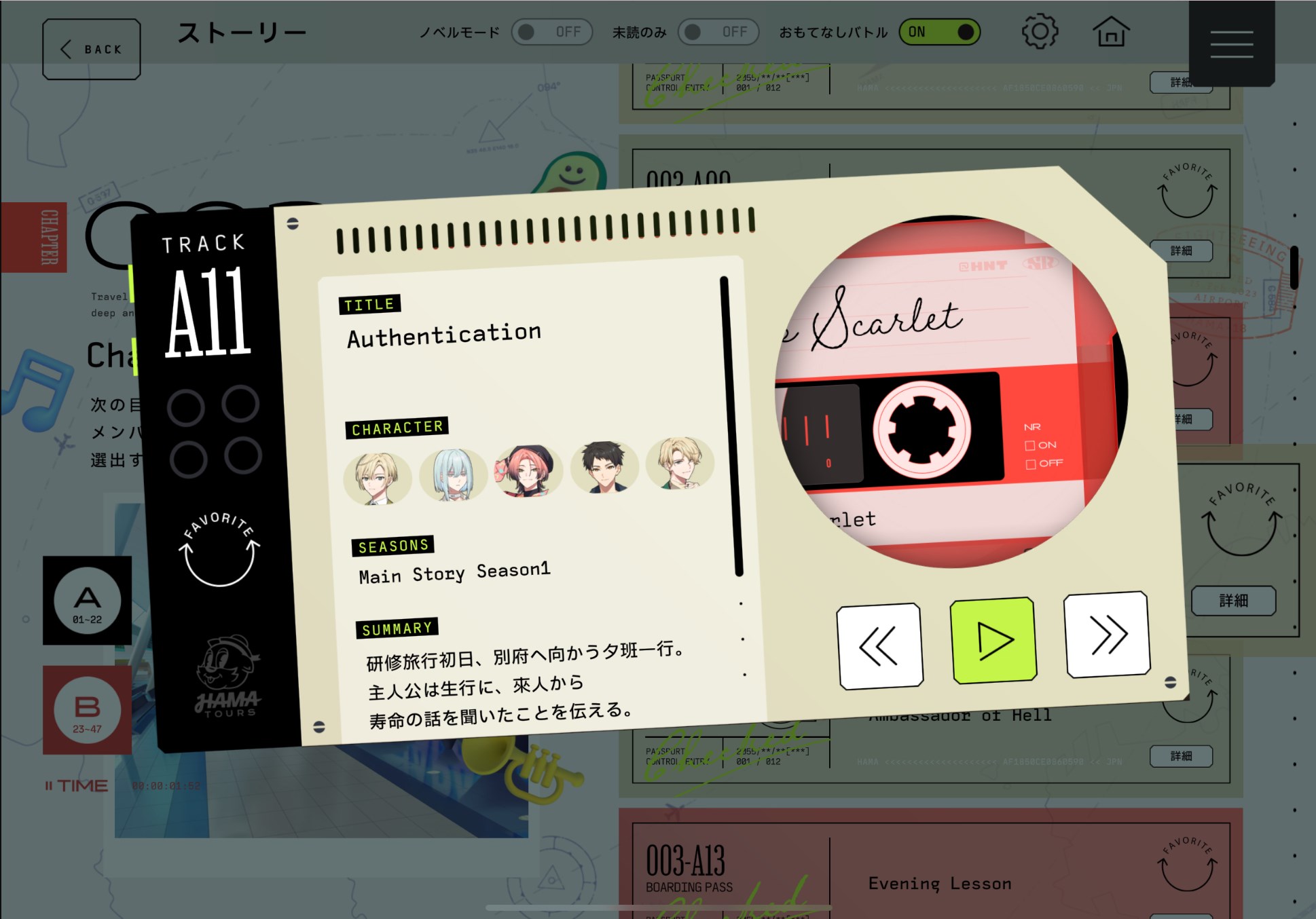This screenshot has width=1316, height=919.
Task: Toggle the unread-only (未読のみ) switch
Action: coord(718,32)
